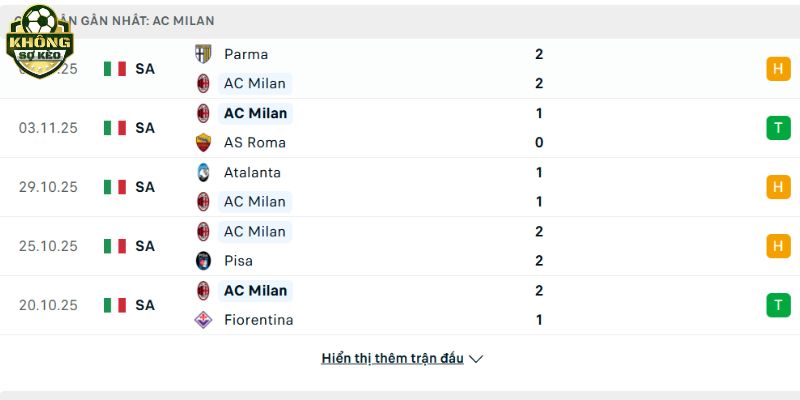Screen dimensions: 800x400
Task: Click orange H badge for Pisa match
Action: (x=778, y=246)
